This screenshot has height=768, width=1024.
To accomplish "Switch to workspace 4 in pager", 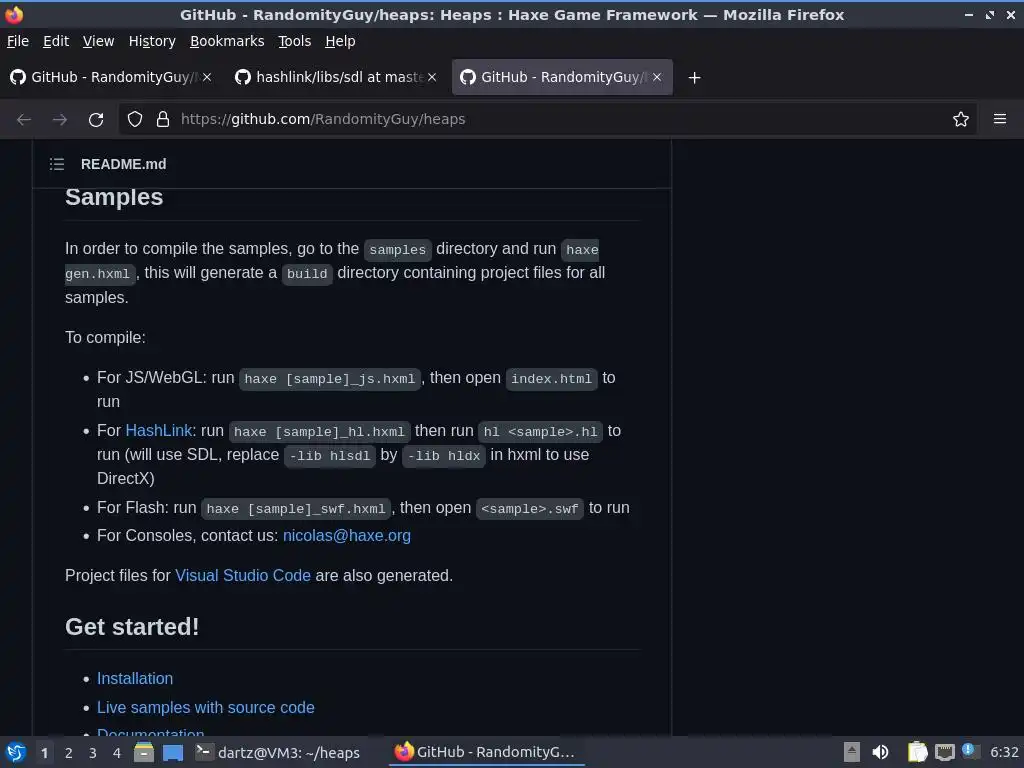I will [x=117, y=753].
